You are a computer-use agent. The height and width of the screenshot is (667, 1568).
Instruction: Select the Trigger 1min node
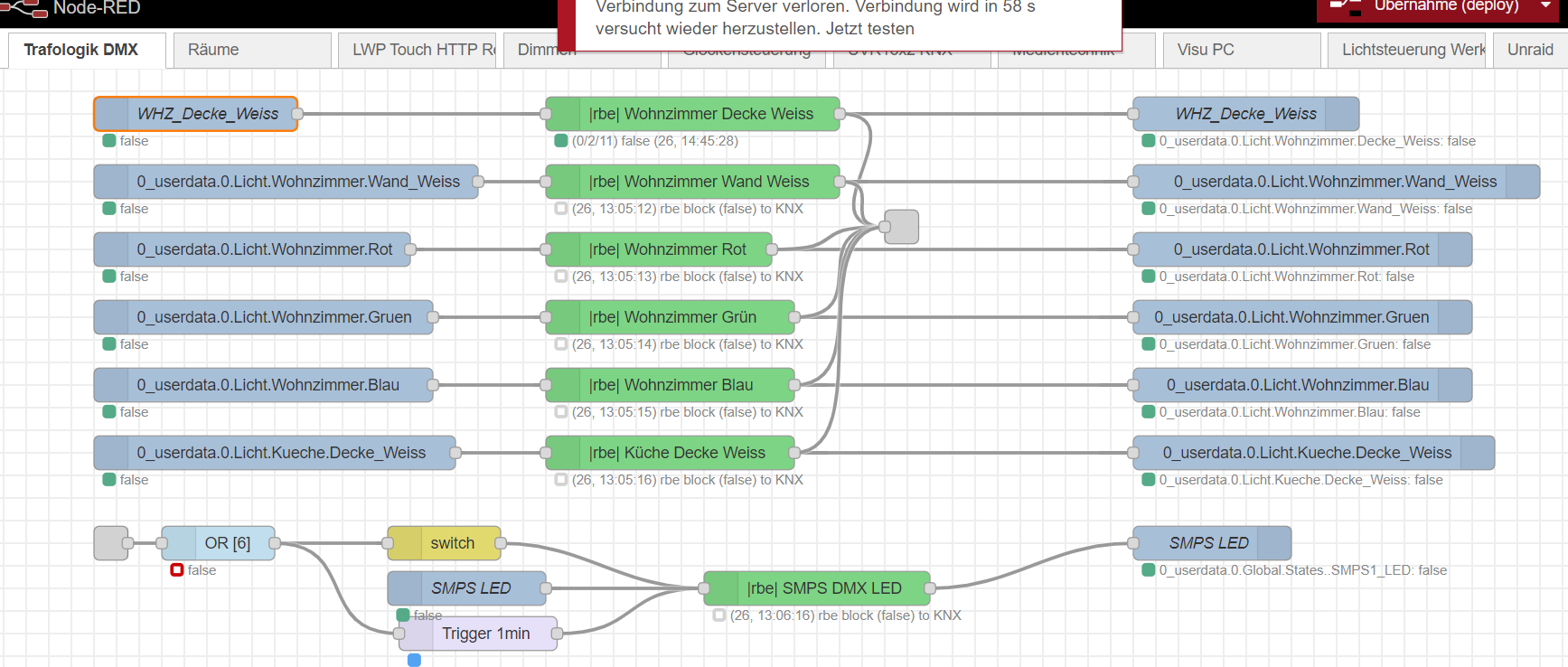478,634
